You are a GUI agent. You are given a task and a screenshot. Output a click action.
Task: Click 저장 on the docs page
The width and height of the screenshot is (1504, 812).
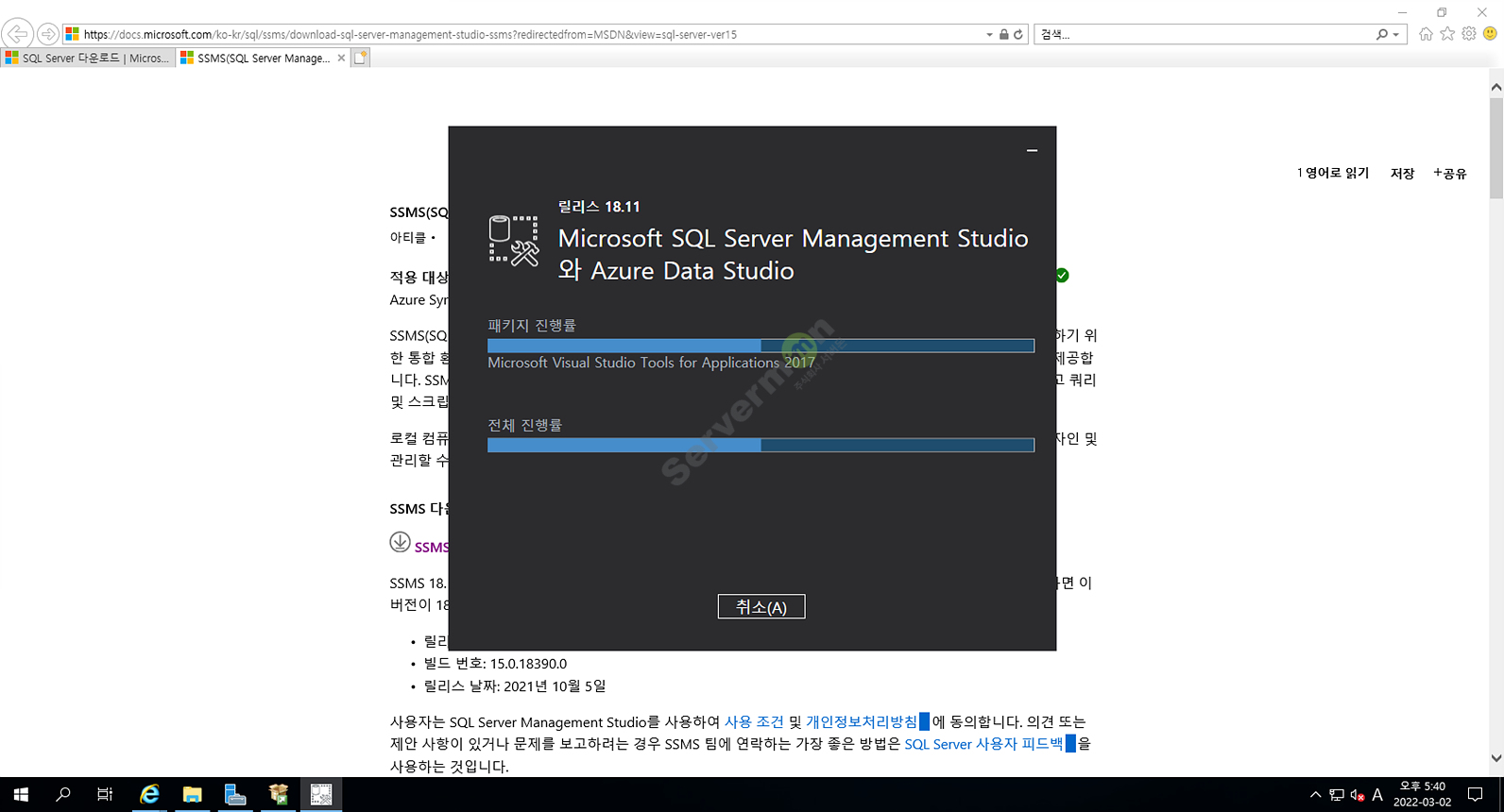1402,173
